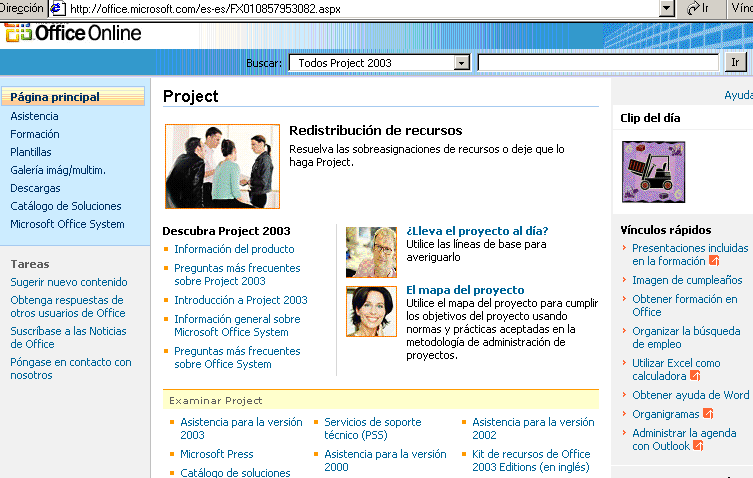Open Microsoft Office System in the sidebar

tap(67, 224)
